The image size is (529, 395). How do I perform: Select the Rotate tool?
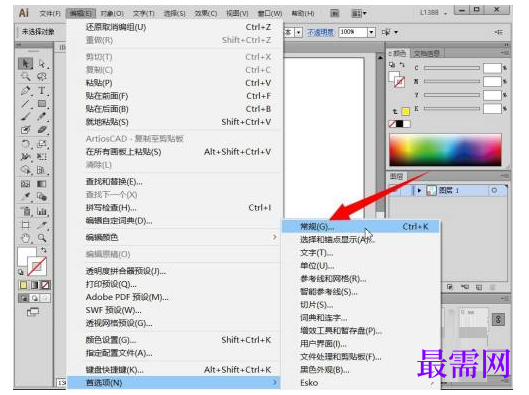26,144
